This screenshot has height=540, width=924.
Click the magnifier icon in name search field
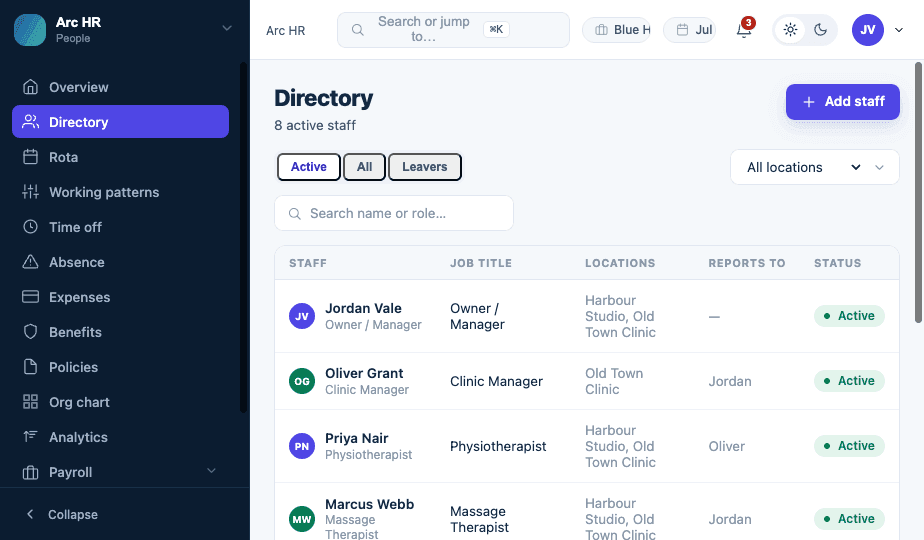295,213
